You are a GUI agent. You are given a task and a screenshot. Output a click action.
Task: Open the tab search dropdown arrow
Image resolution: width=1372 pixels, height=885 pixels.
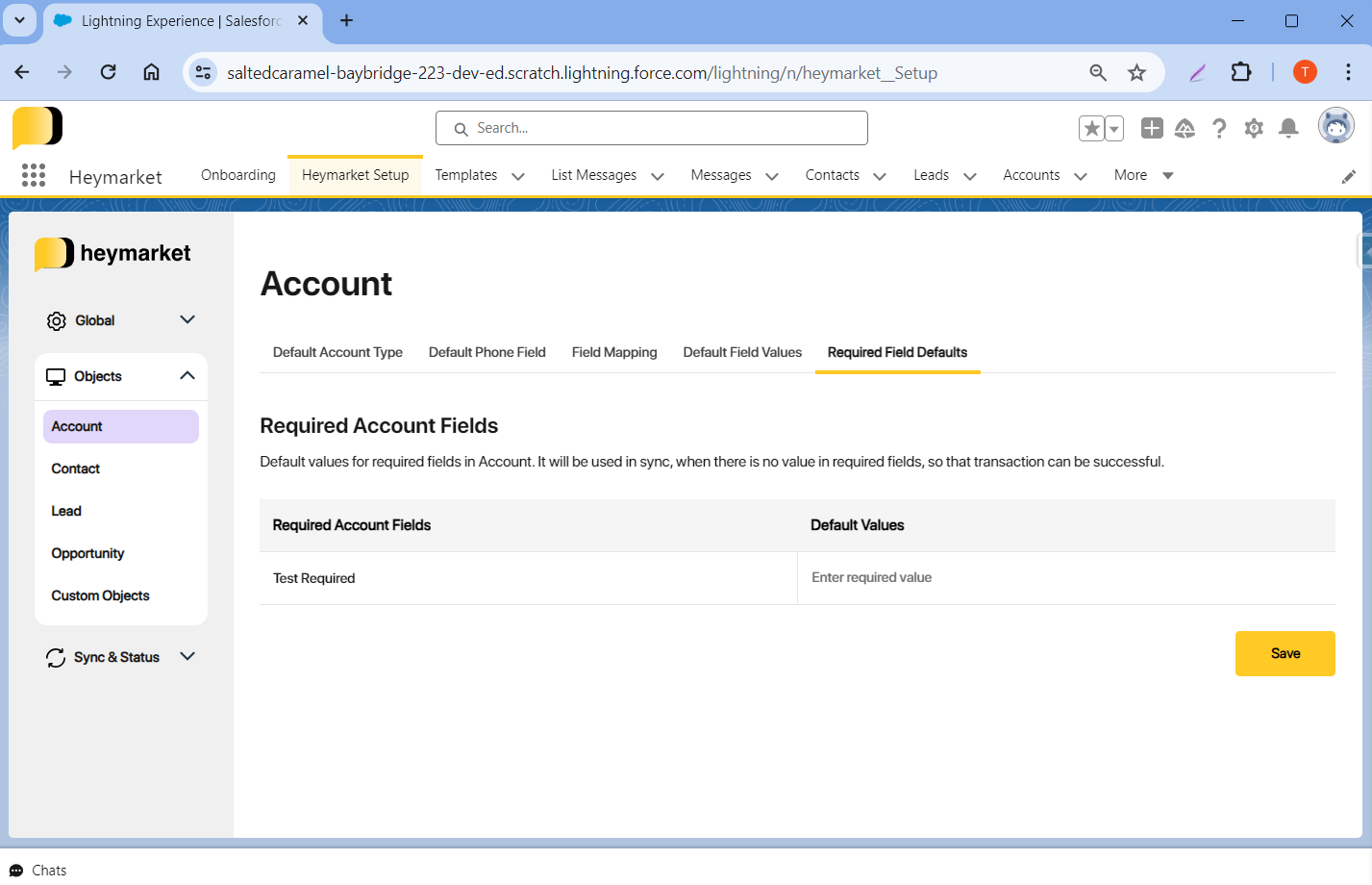point(19,20)
